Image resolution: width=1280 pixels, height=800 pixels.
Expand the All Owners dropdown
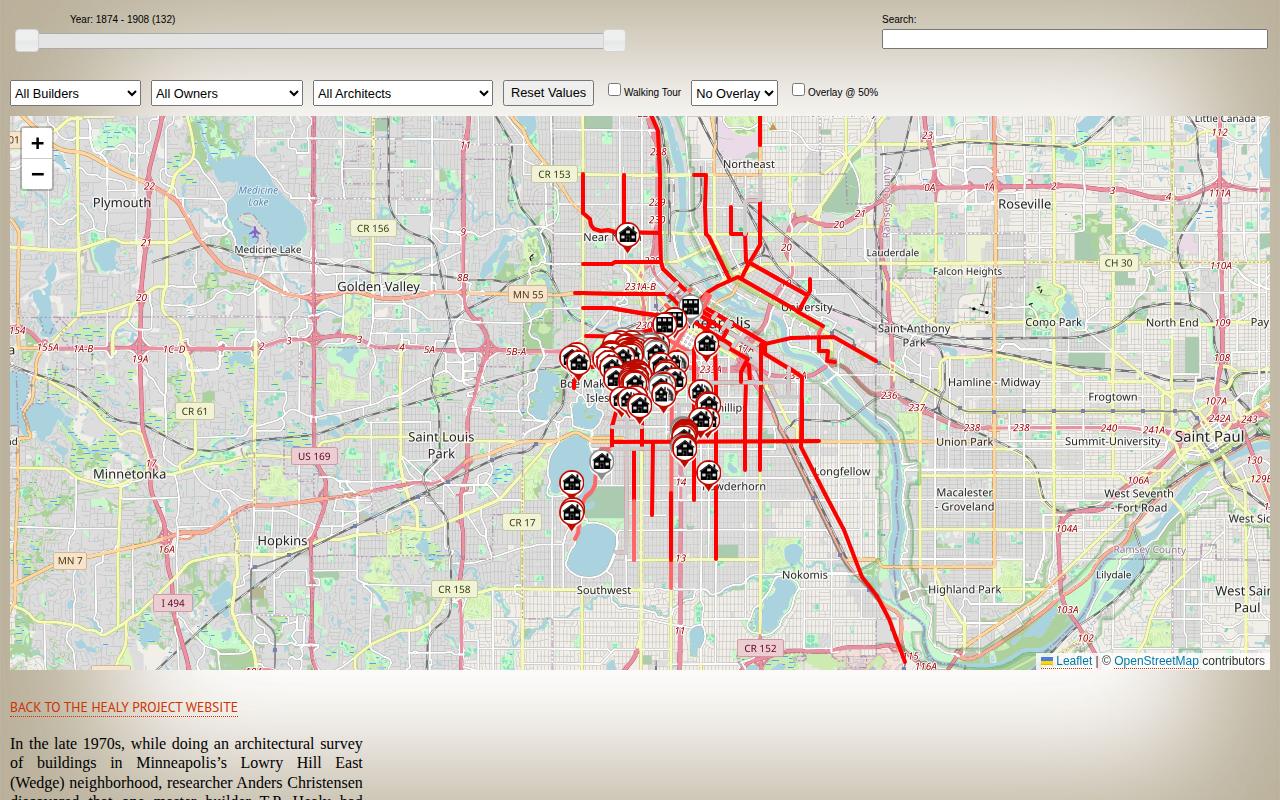(227, 93)
